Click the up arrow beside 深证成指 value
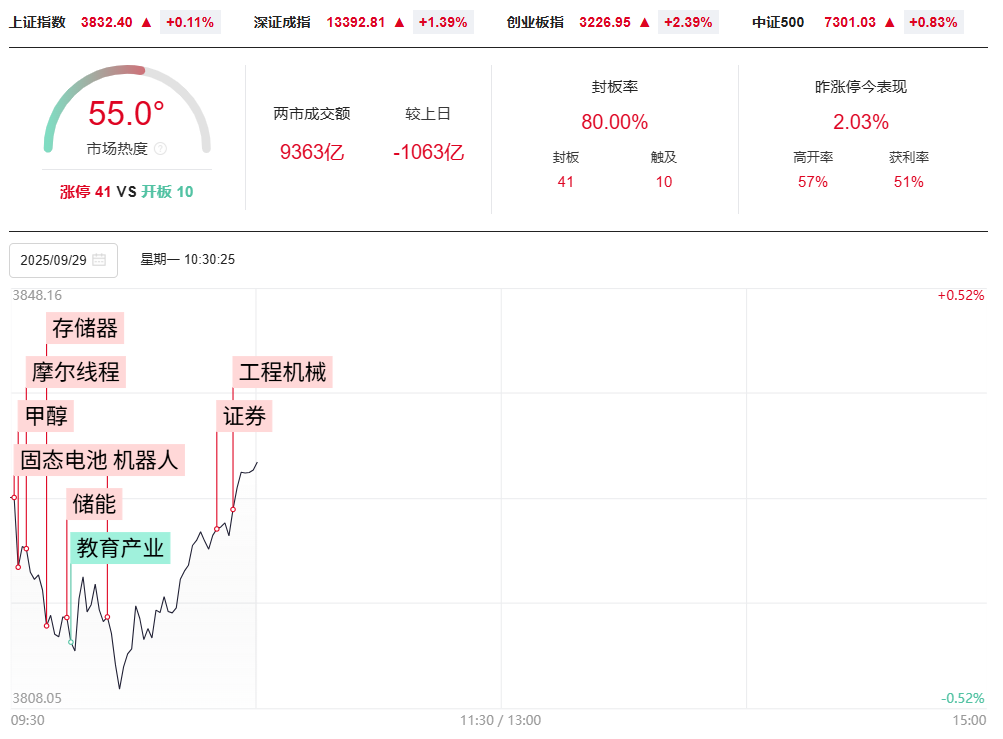1003x739 pixels. [399, 22]
